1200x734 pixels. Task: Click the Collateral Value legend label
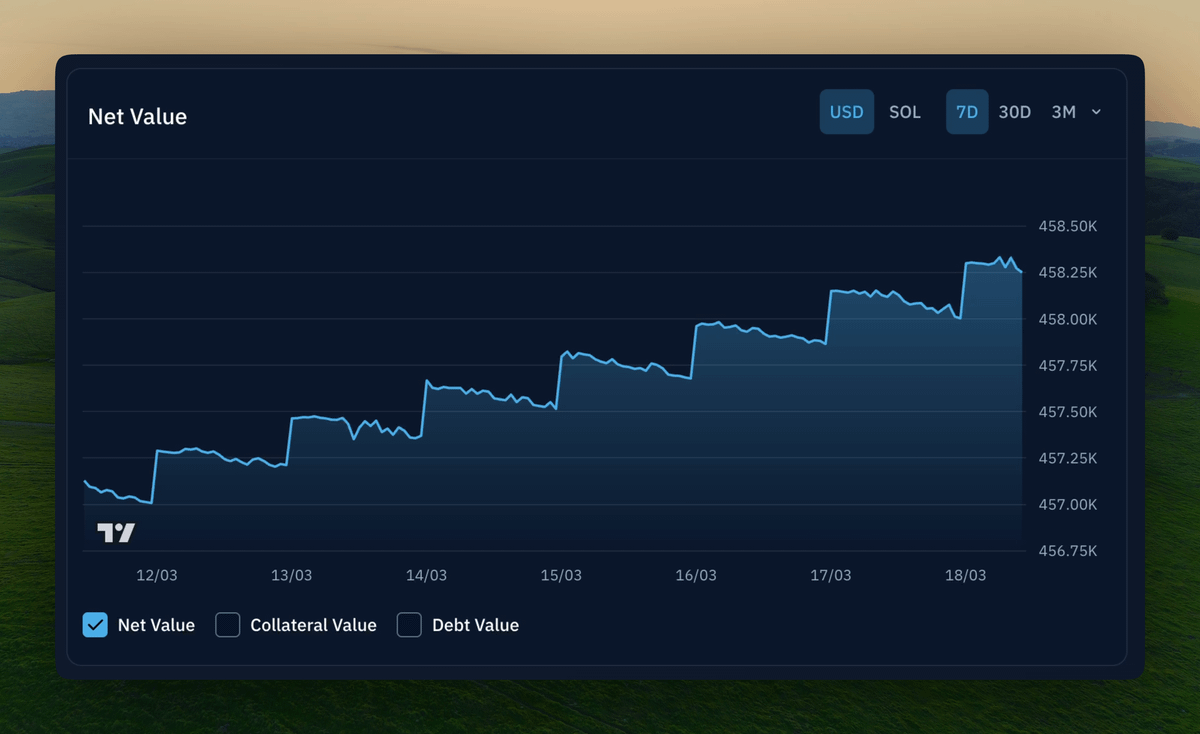[x=313, y=625]
